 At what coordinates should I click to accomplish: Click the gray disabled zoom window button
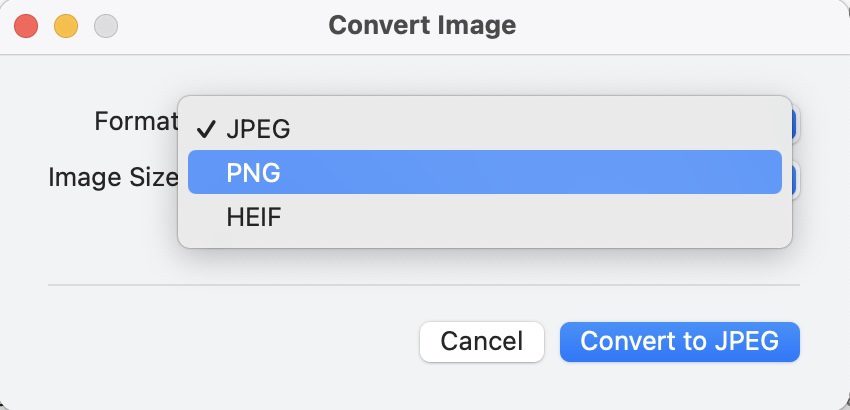pos(105,26)
